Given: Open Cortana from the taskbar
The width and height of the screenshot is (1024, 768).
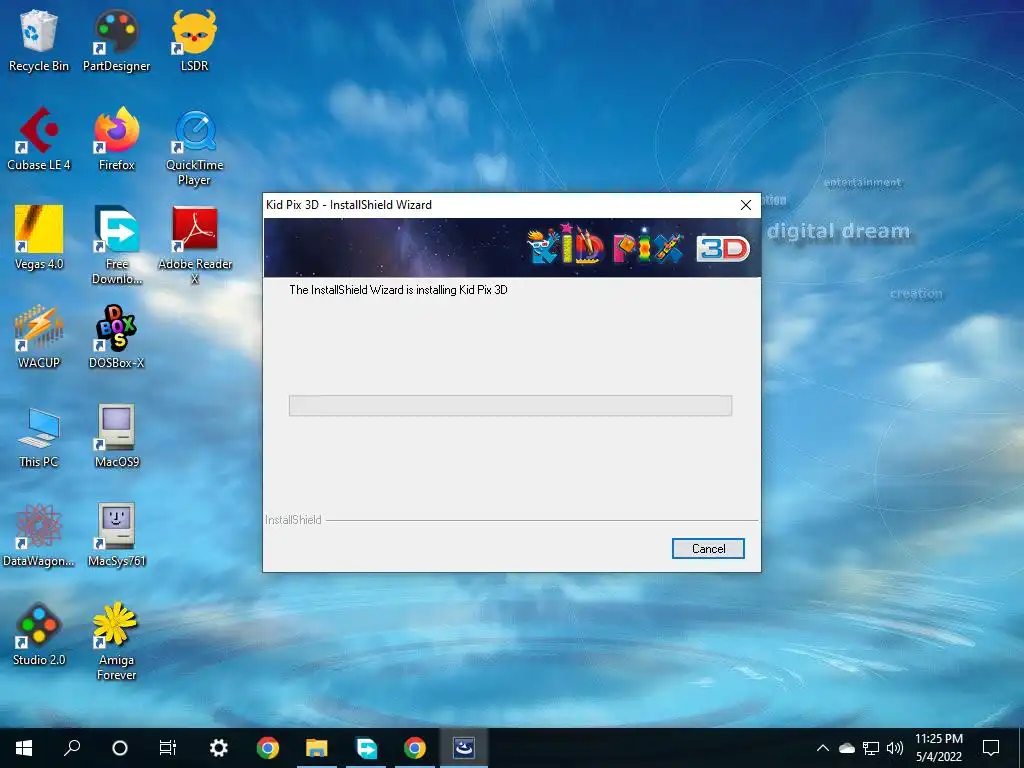Looking at the screenshot, I should 120,748.
